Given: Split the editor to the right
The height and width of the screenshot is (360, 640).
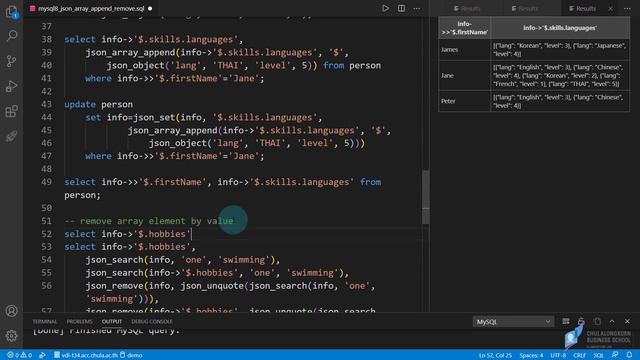Looking at the screenshot, I should [x=402, y=8].
